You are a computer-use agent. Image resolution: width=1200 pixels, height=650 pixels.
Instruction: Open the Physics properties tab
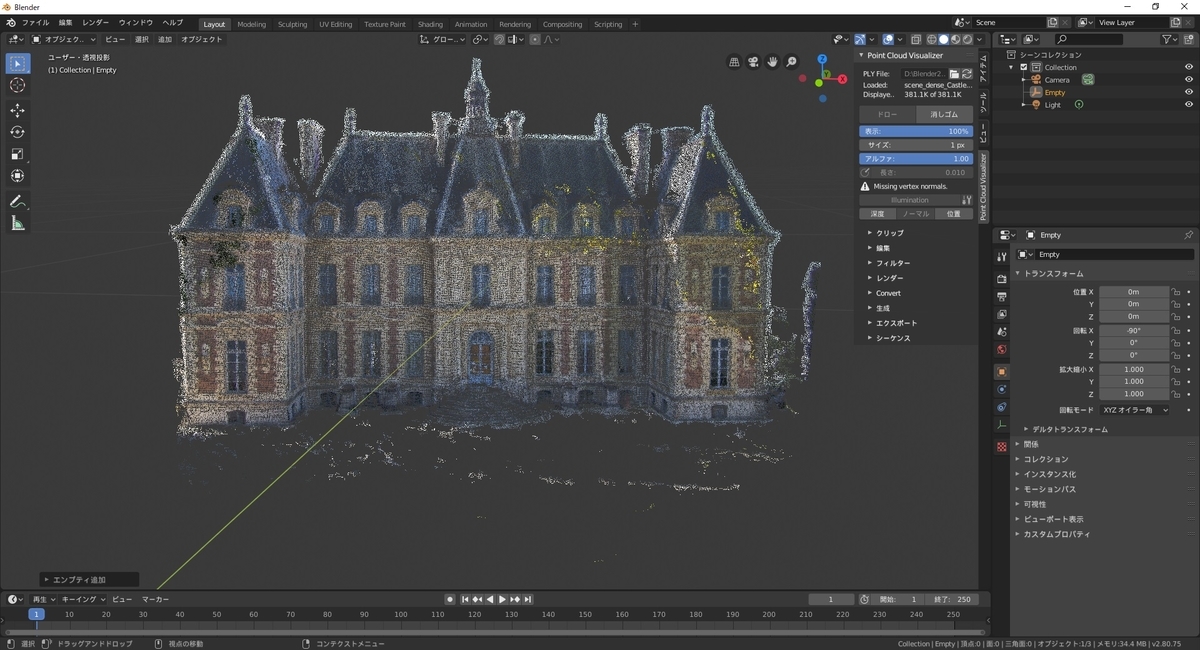click(x=1001, y=407)
